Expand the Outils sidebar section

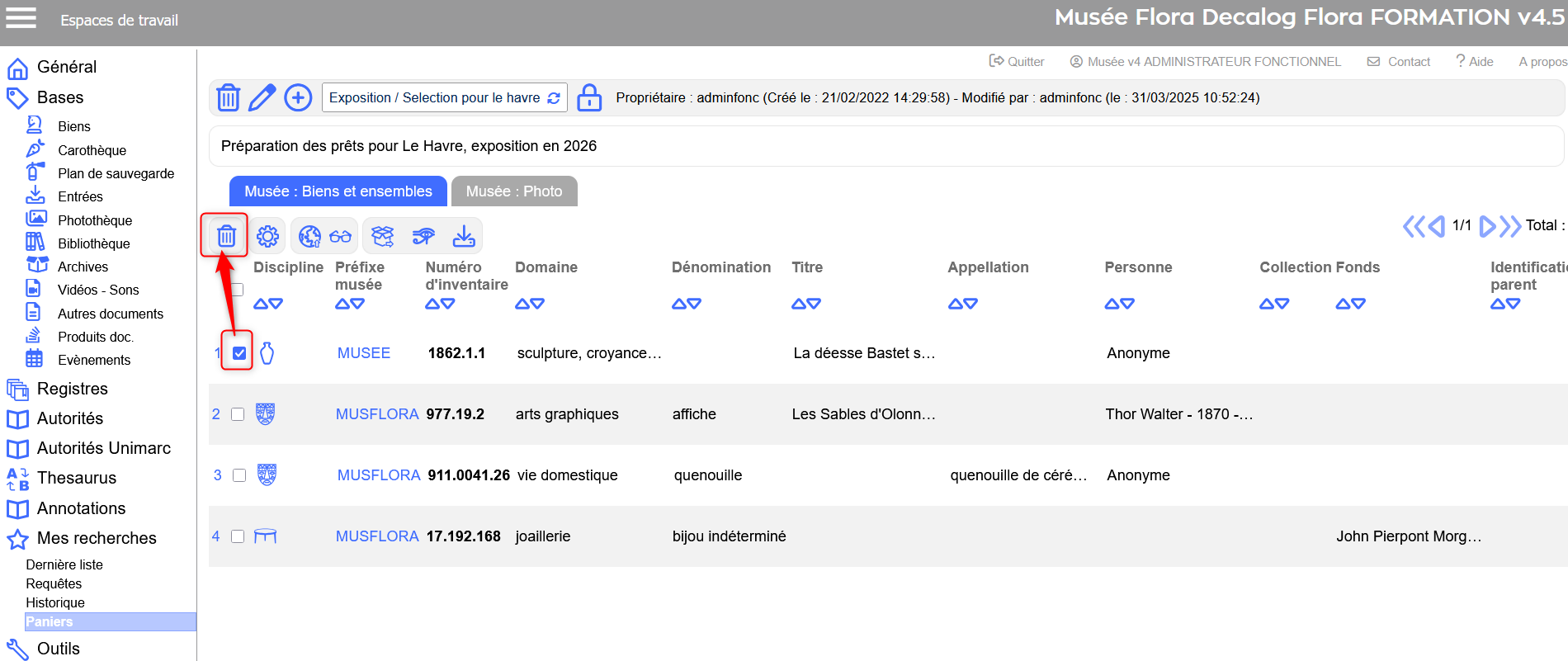(58, 649)
